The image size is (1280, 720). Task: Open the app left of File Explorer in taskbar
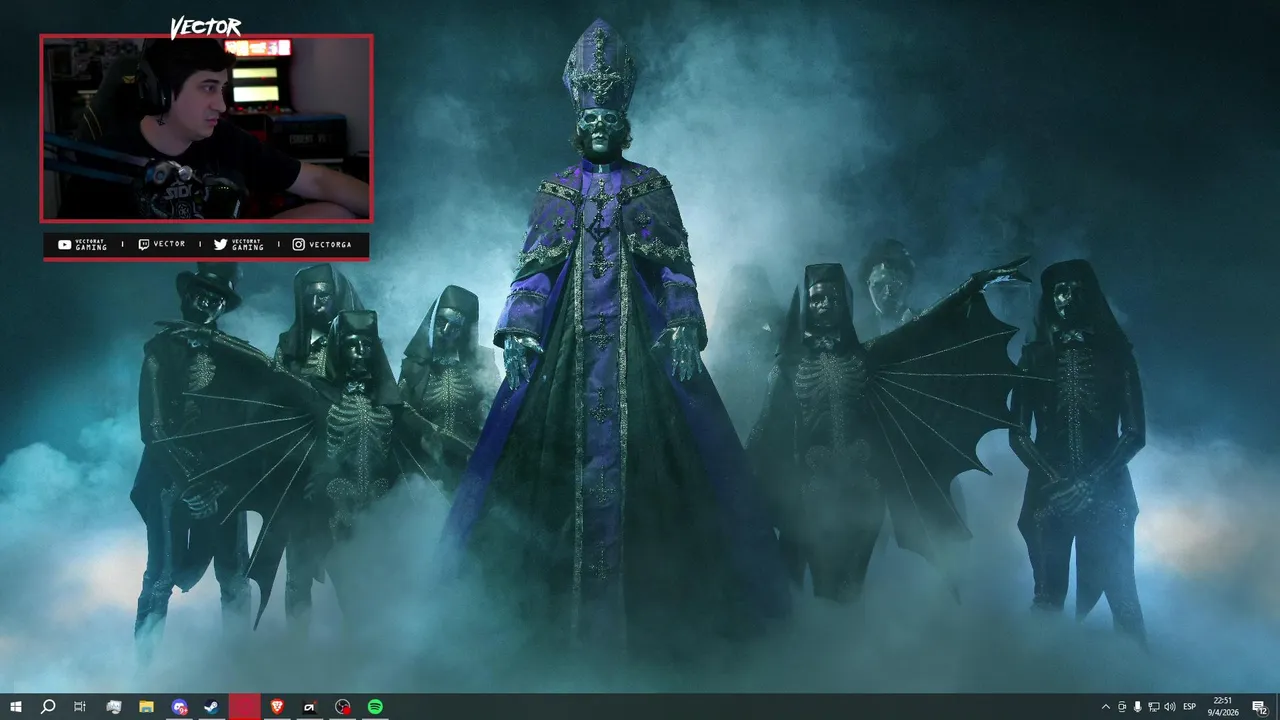tap(113, 707)
